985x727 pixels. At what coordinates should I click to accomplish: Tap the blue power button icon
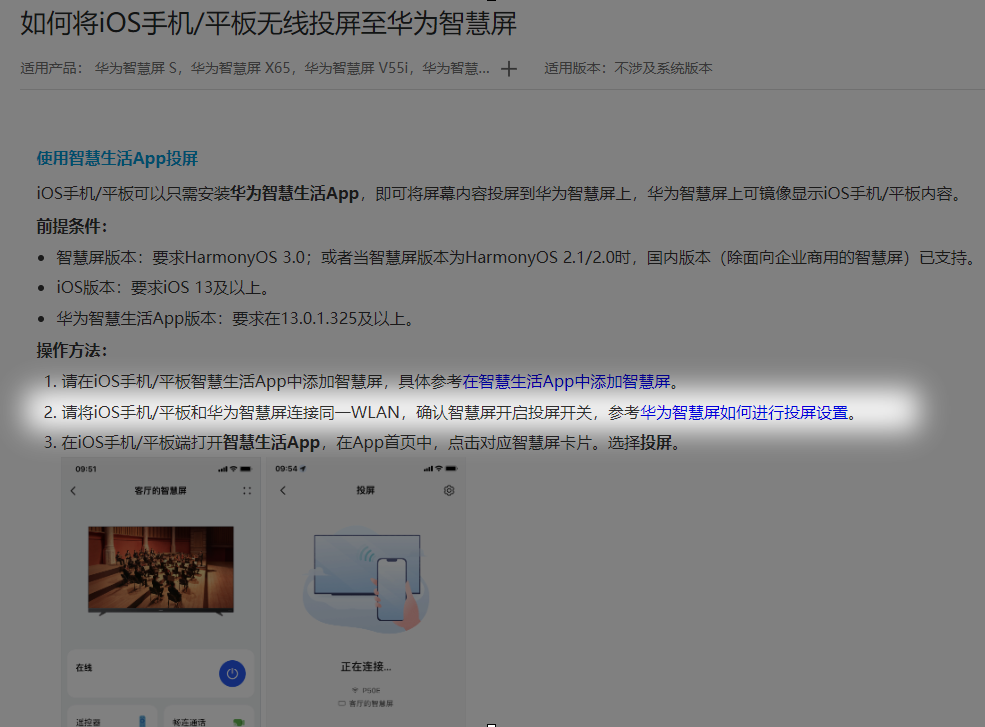232,674
